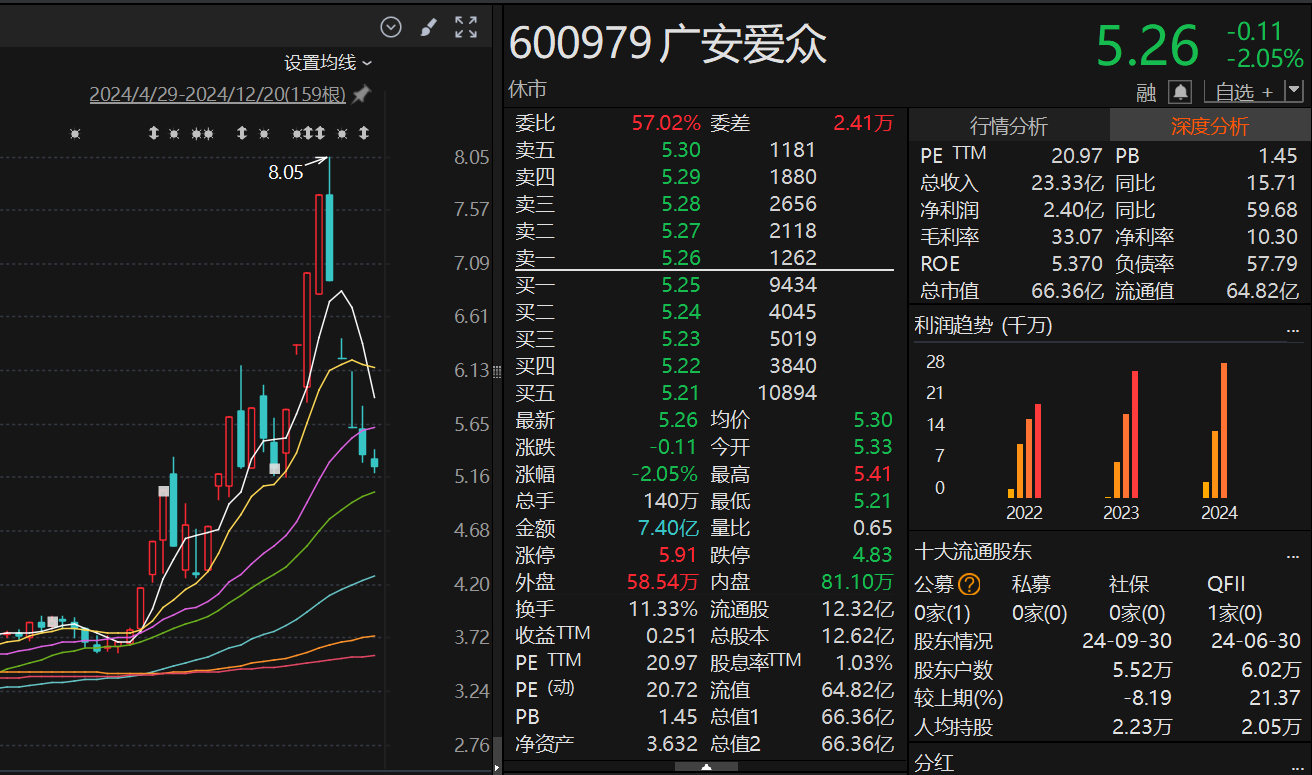Expand the panel with the bottom up-arrow
This screenshot has height=775, width=1312.
click(707, 767)
